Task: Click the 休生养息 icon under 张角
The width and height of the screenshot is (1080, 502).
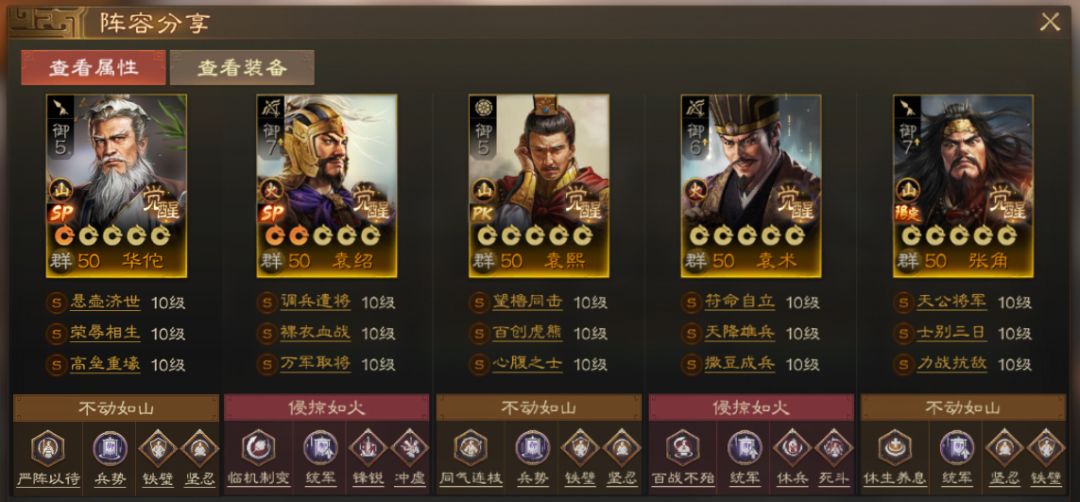Action: pyautogui.click(x=895, y=448)
